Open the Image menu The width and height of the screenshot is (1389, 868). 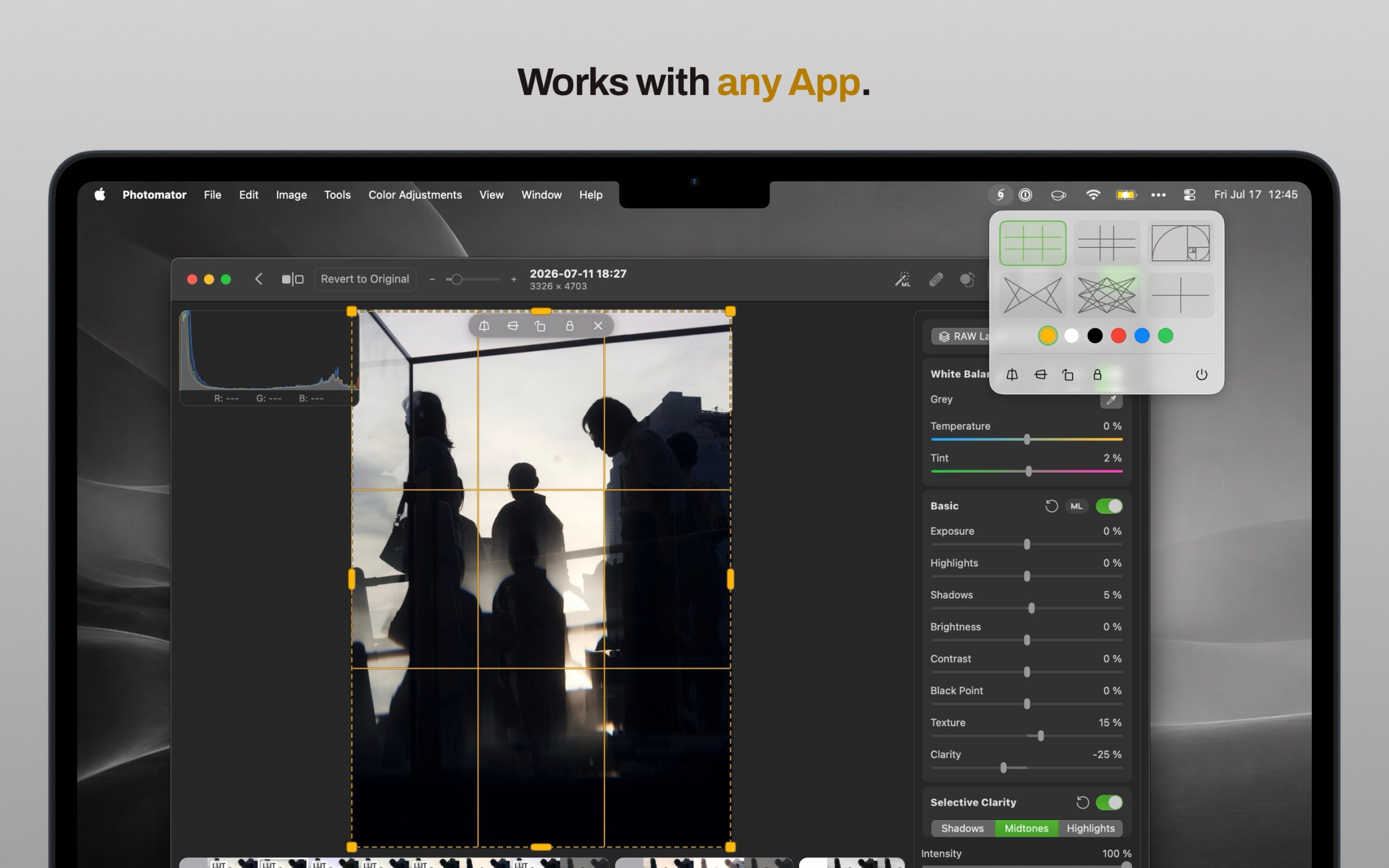[291, 195]
